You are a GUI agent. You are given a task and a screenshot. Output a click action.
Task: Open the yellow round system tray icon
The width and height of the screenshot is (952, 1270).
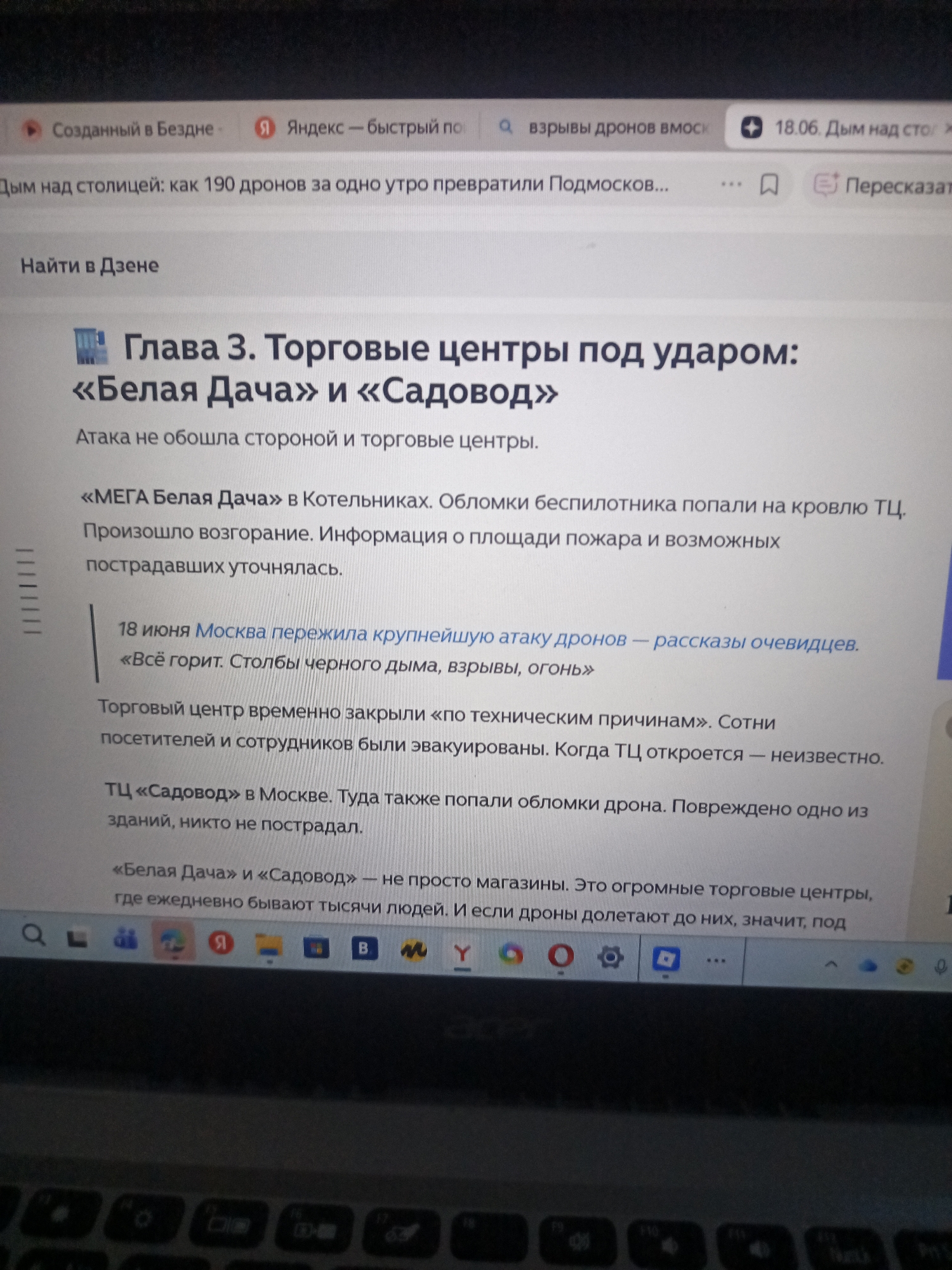coord(904,967)
